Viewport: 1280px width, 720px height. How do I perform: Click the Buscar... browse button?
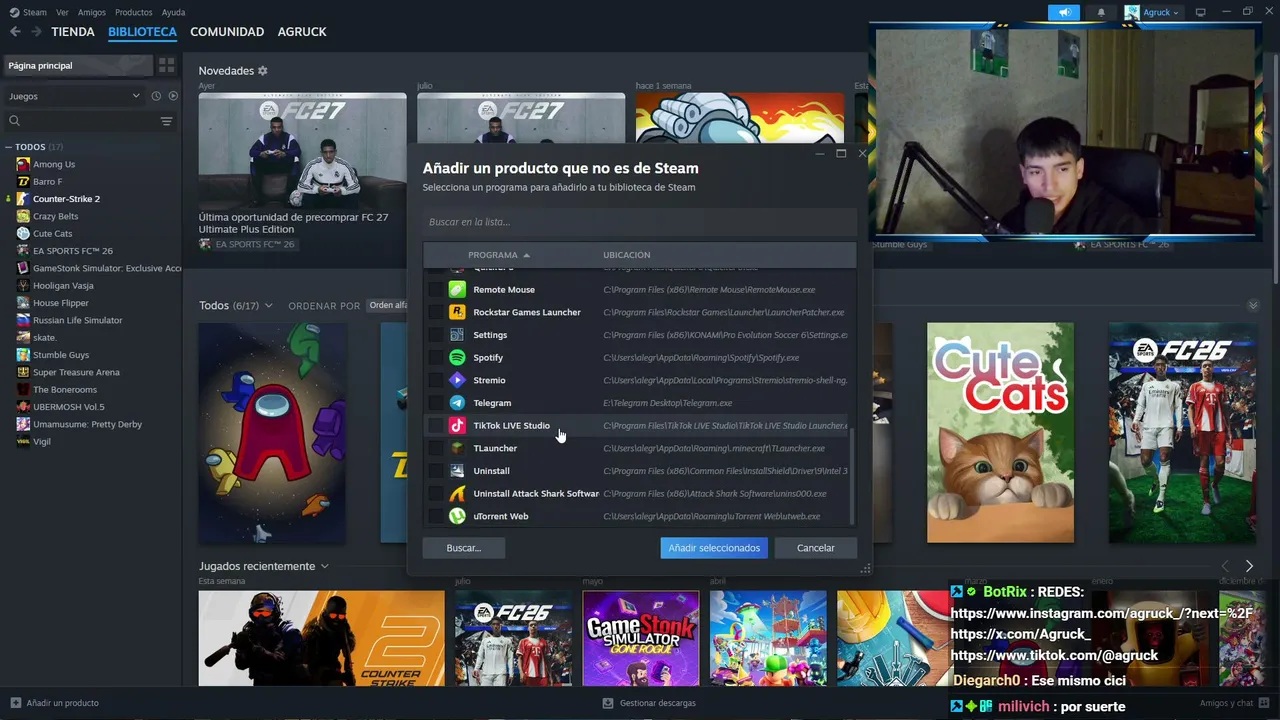pos(463,548)
